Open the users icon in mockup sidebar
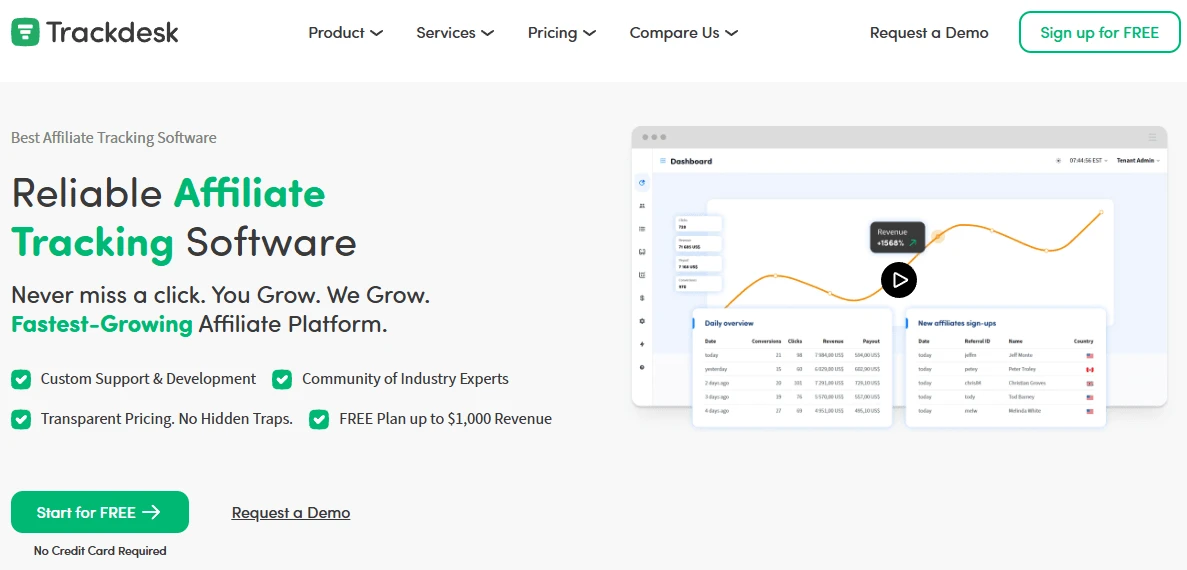 [642, 205]
